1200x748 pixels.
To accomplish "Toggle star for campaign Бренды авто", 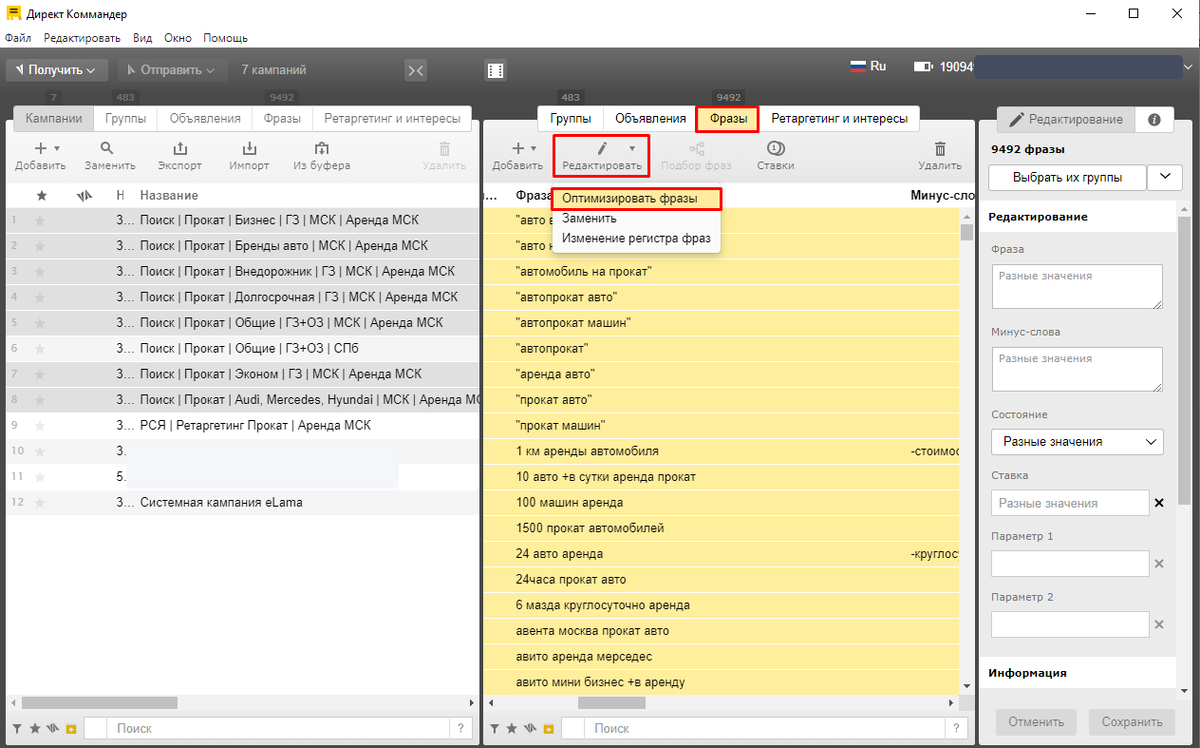I will 41,245.
